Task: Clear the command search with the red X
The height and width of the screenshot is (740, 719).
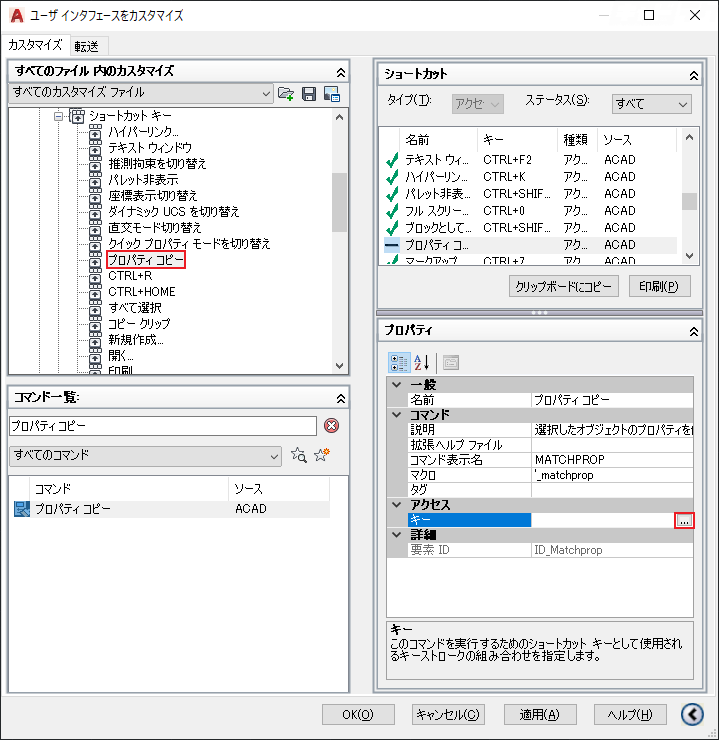Action: tap(332, 426)
